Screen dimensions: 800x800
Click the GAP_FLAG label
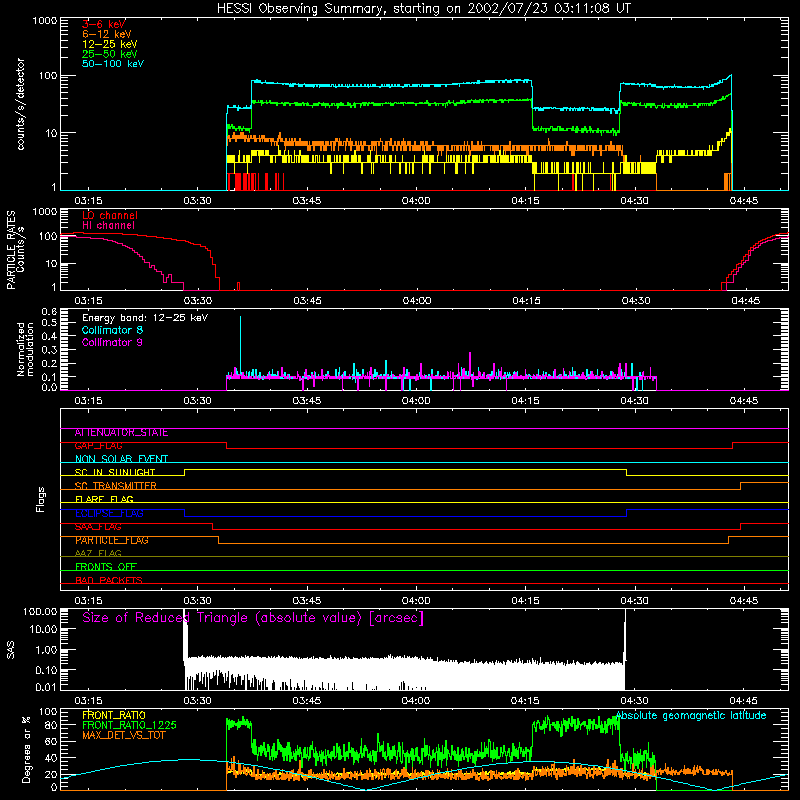point(98,446)
